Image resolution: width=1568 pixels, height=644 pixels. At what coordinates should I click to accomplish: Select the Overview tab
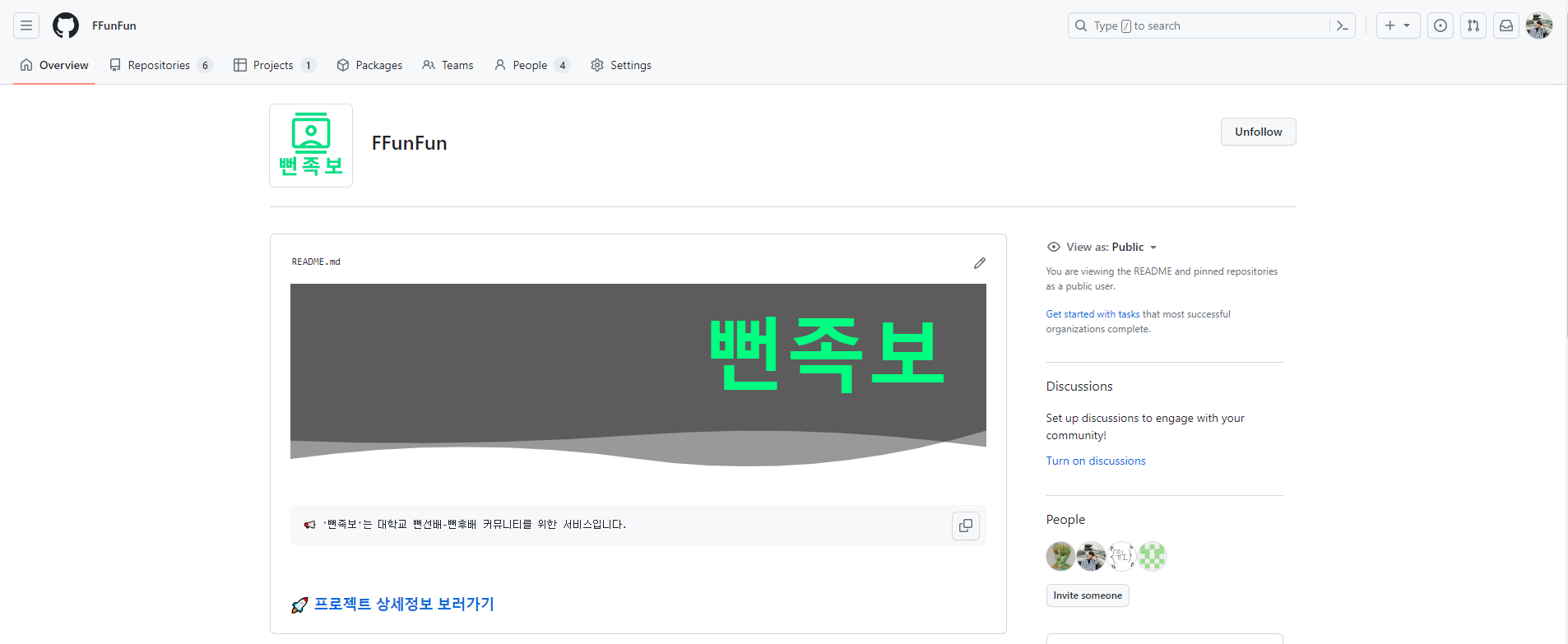click(x=54, y=65)
